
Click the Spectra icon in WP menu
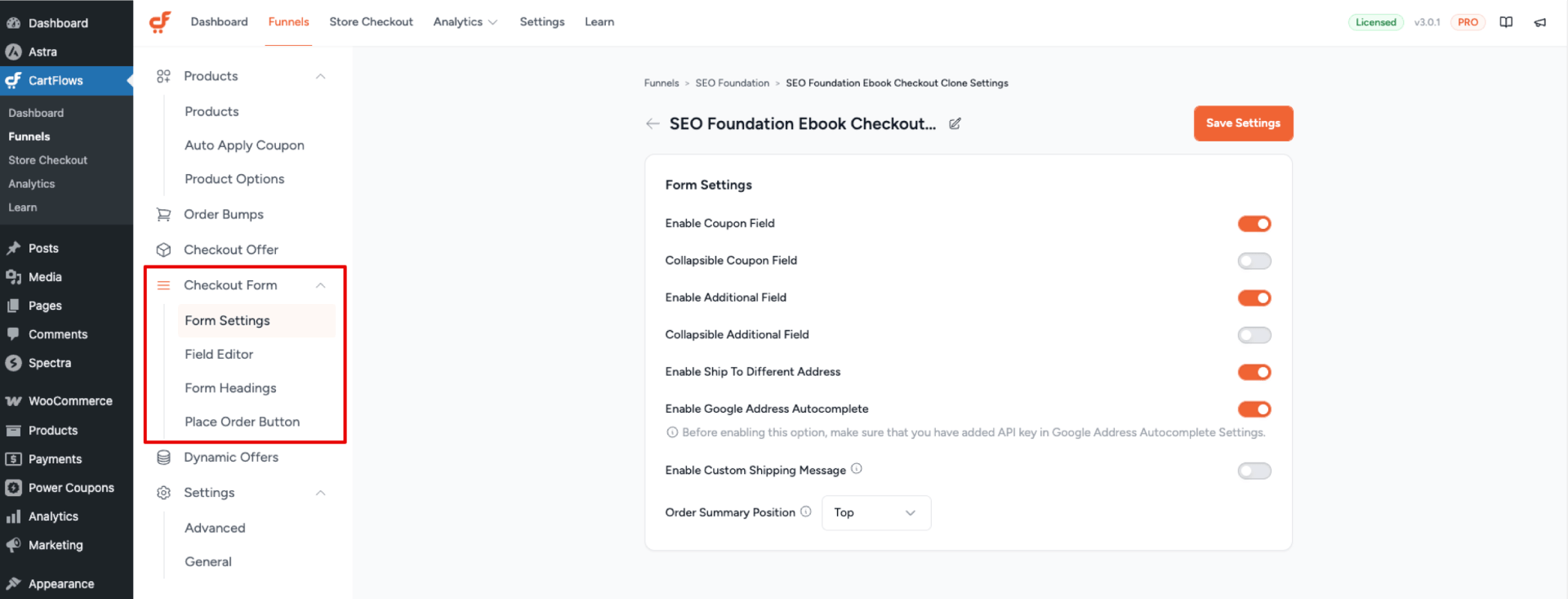point(14,363)
